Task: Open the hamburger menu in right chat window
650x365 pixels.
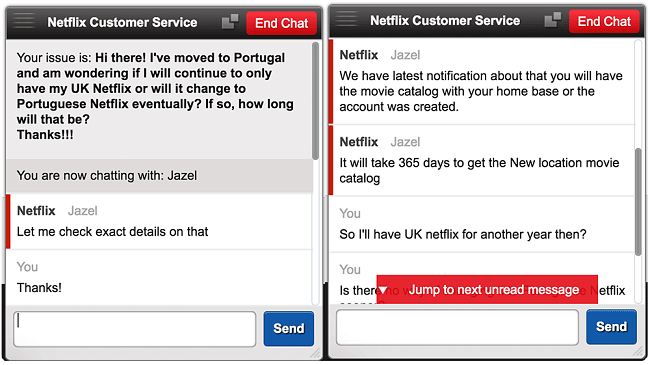Action: (x=347, y=19)
